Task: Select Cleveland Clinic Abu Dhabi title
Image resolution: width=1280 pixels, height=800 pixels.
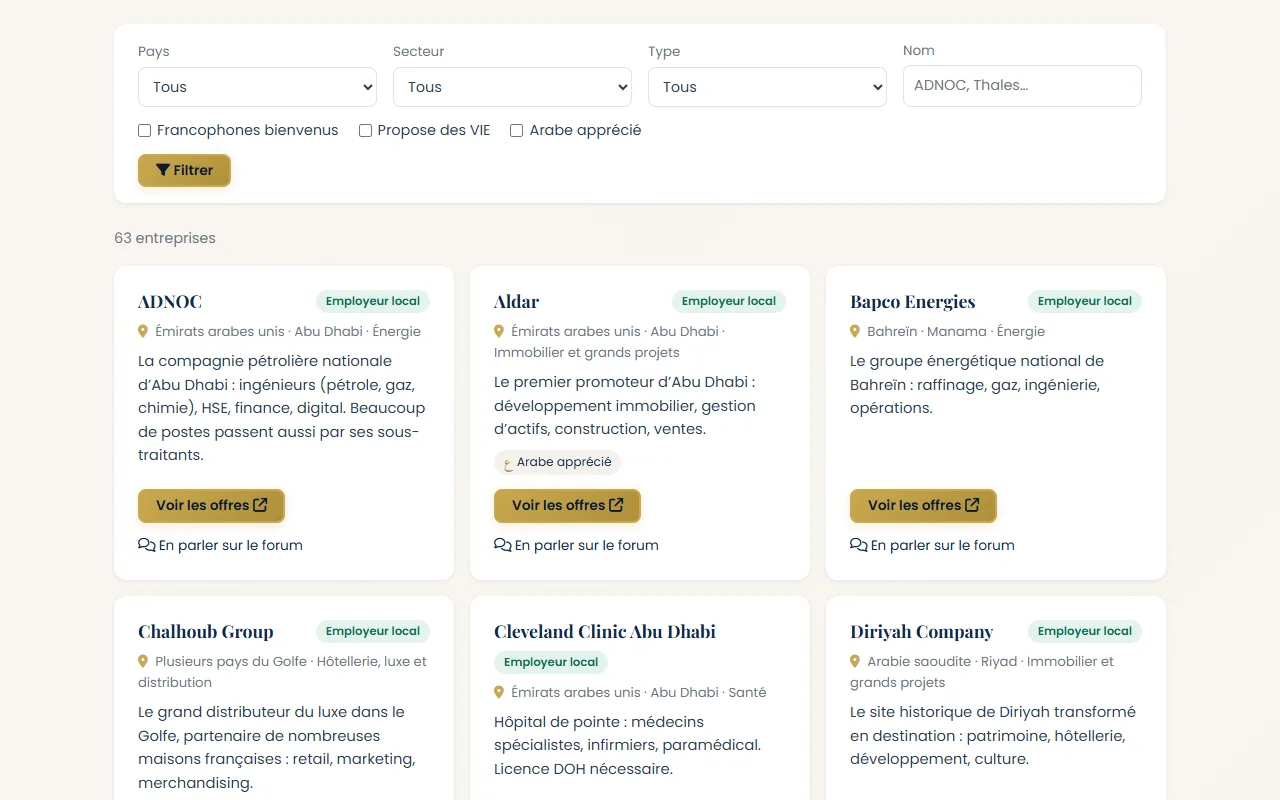Action: (x=605, y=632)
